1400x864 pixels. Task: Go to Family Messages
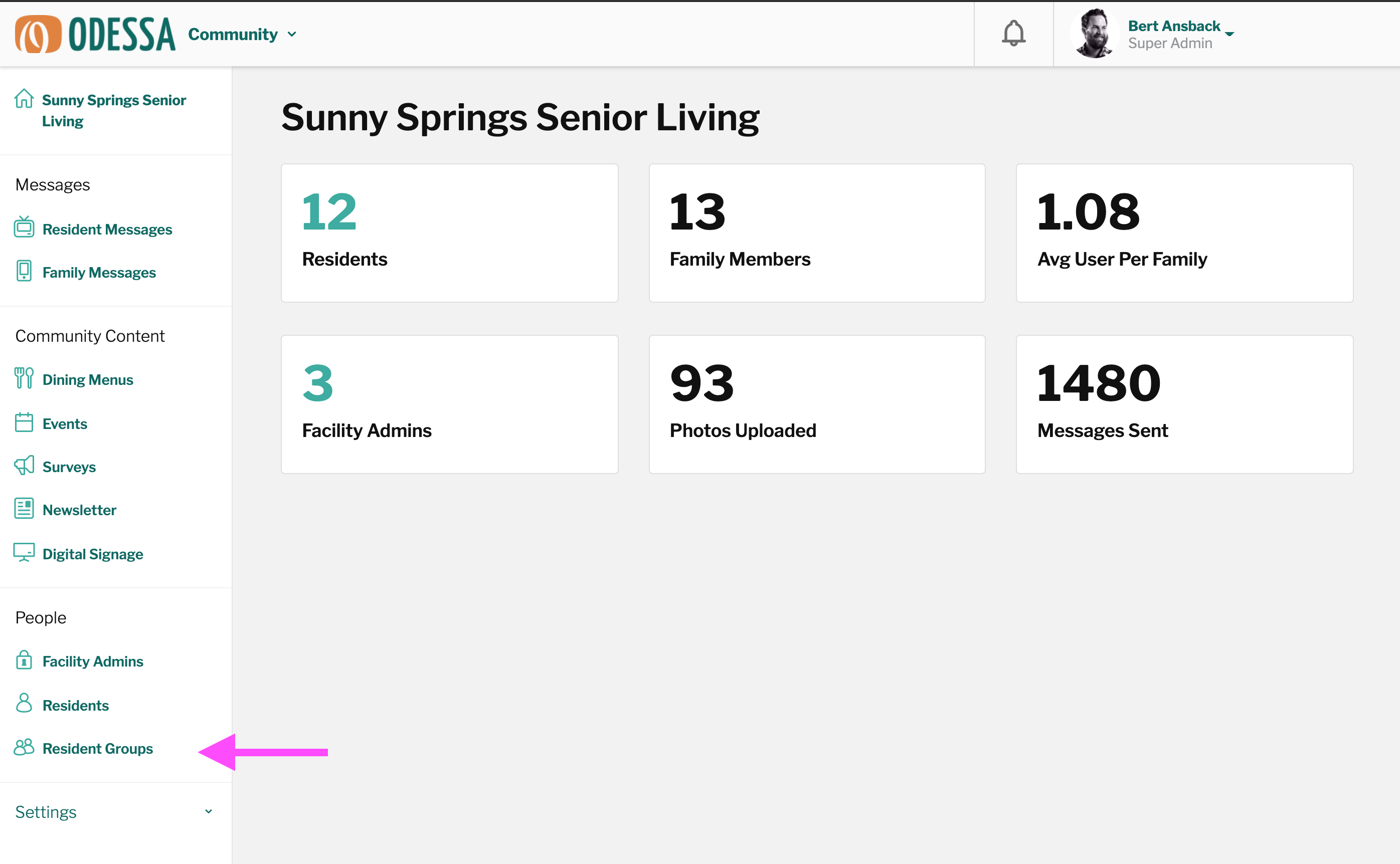pos(99,273)
